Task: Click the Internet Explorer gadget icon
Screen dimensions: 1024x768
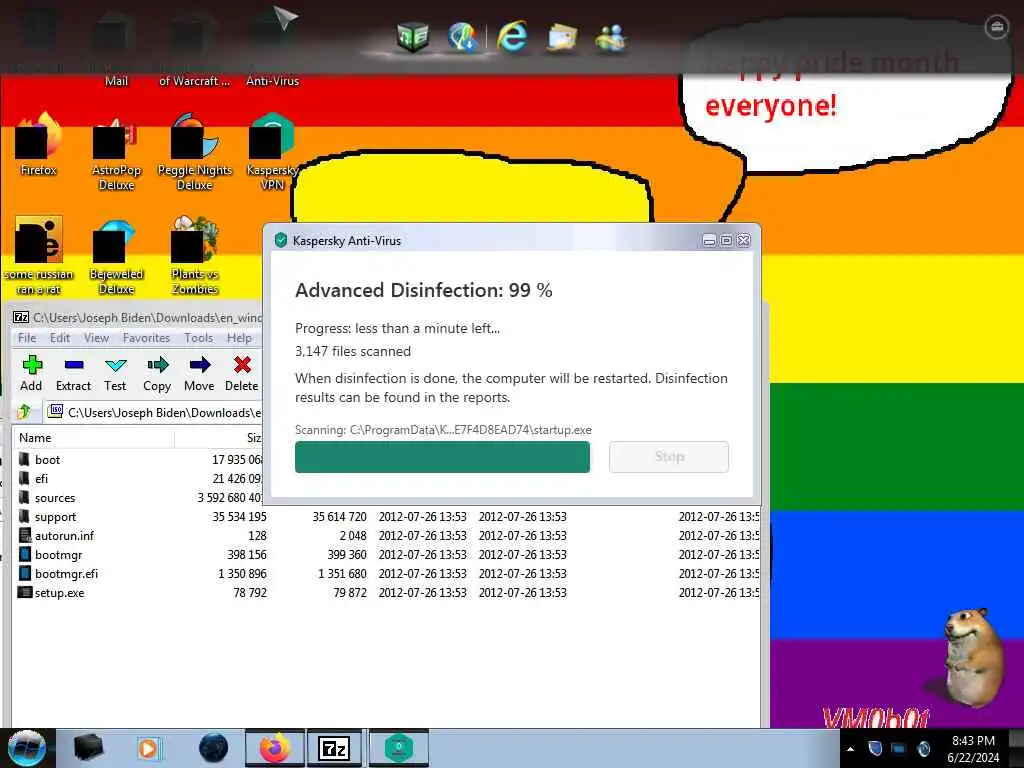Action: click(x=512, y=35)
